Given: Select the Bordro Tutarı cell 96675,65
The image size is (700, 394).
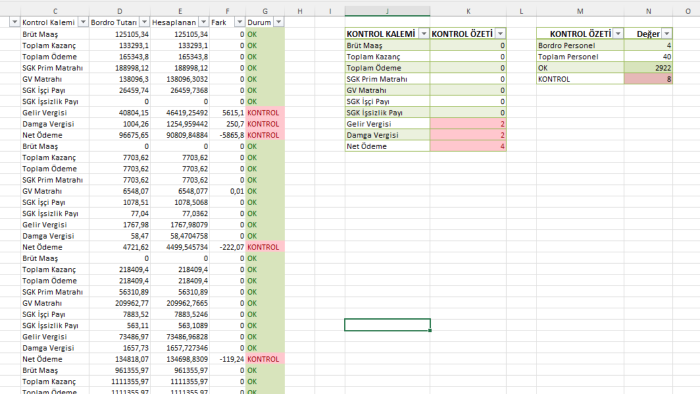Looking at the screenshot, I should 120,135.
